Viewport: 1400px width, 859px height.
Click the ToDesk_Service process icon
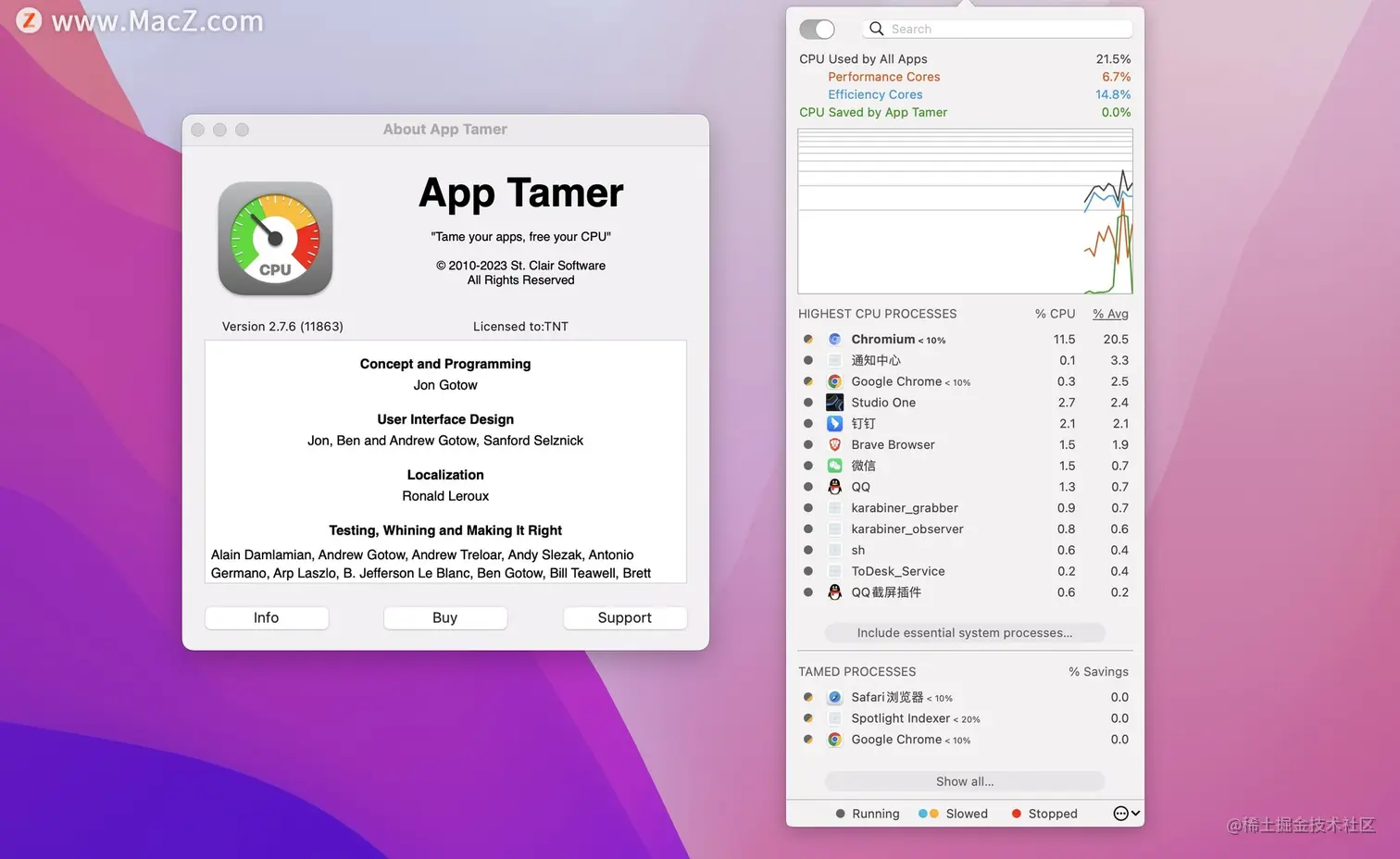coord(834,571)
